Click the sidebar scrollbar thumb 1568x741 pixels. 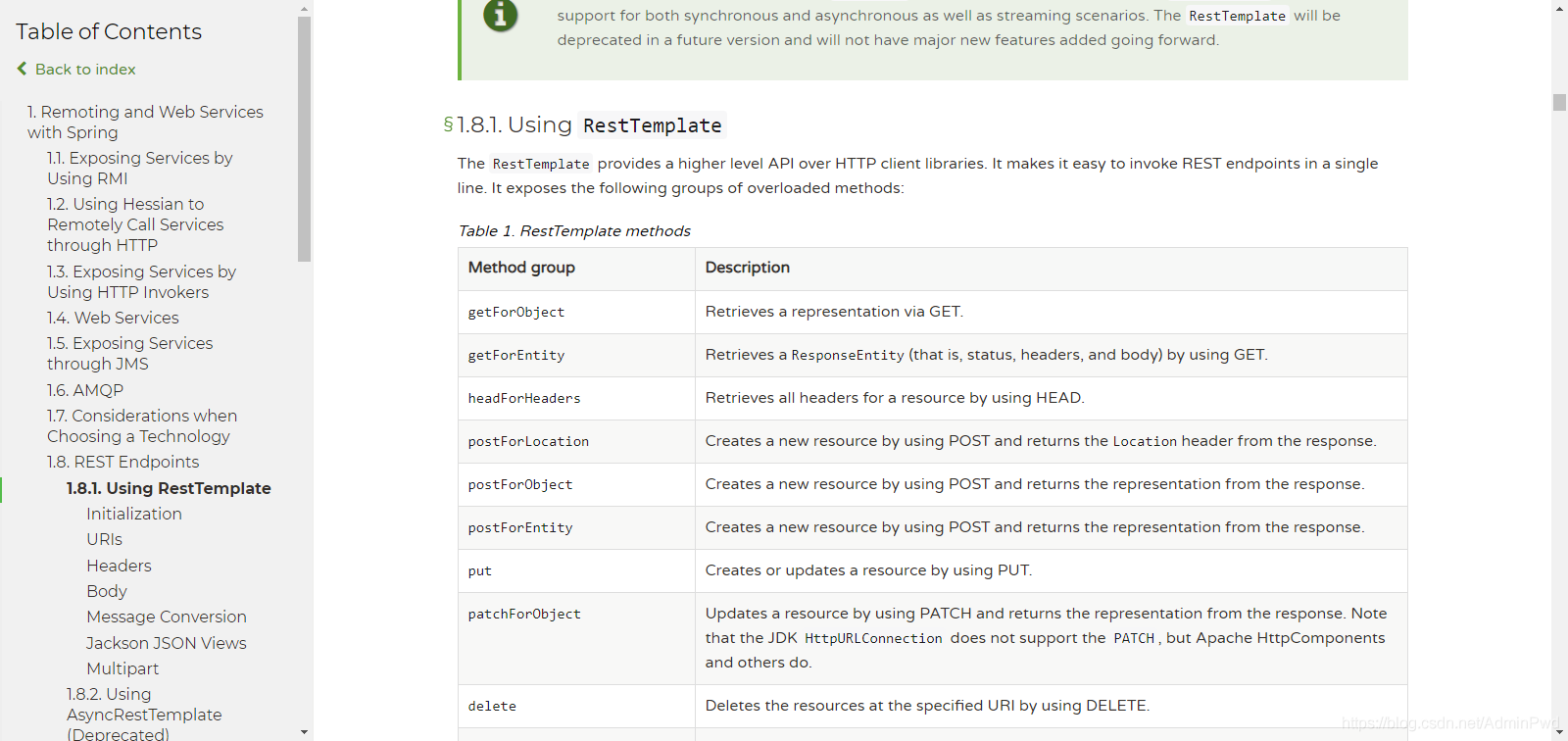tap(304, 139)
